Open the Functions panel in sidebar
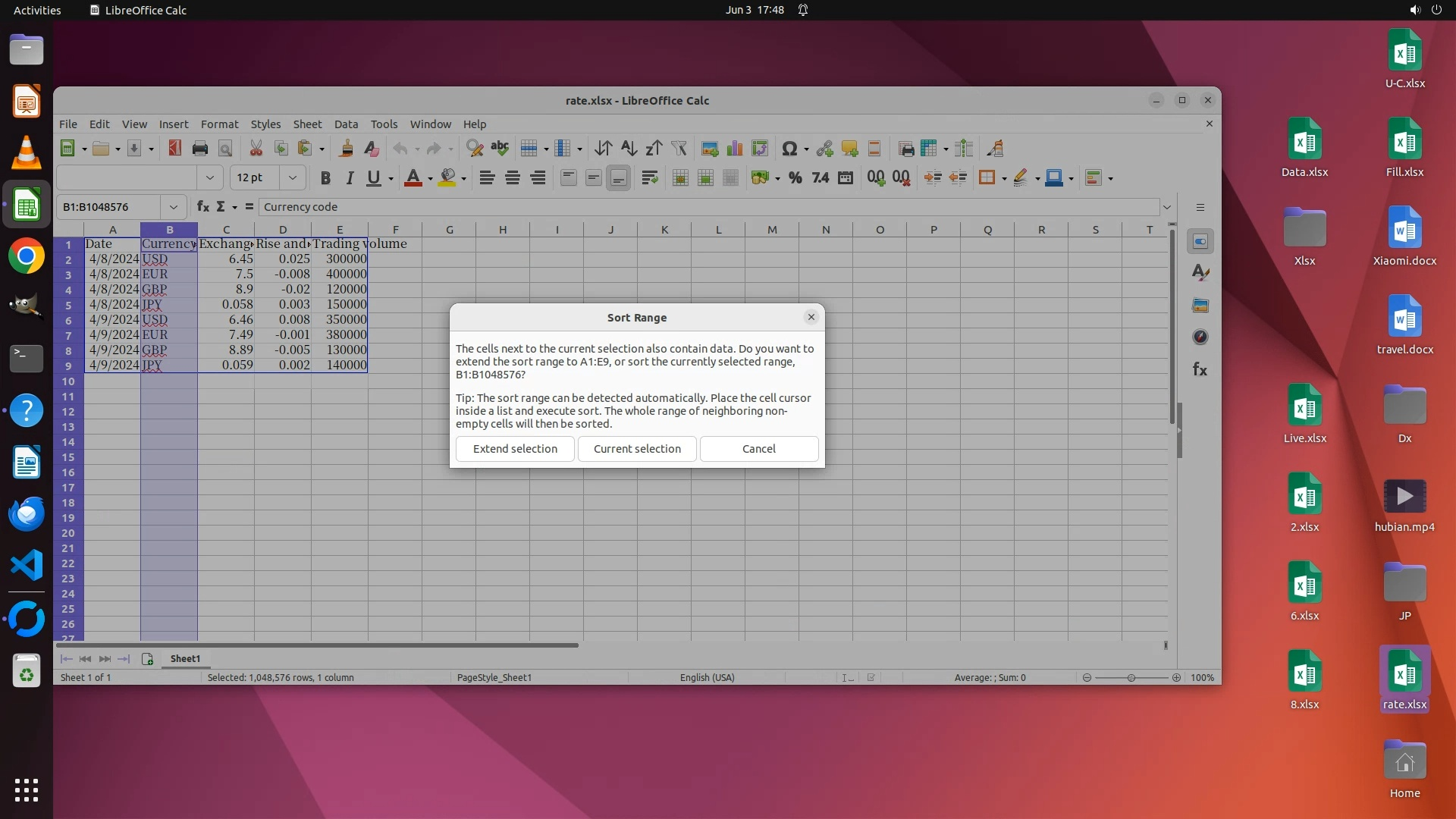The width and height of the screenshot is (1456, 819). point(1200,369)
